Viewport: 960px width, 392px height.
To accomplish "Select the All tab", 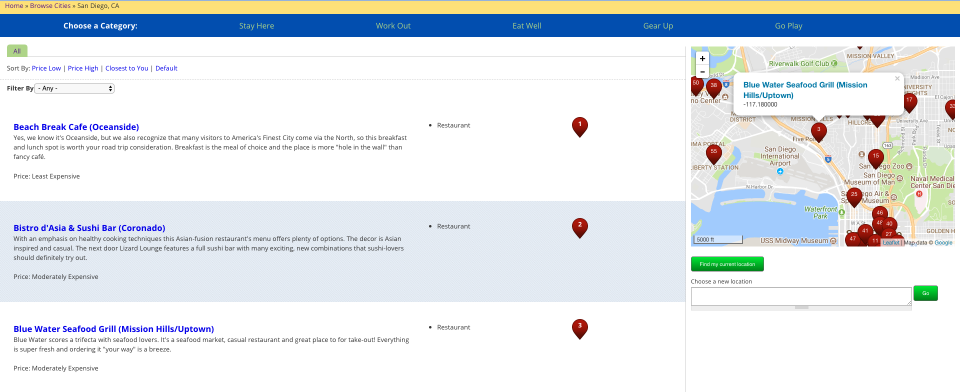I will (17, 51).
